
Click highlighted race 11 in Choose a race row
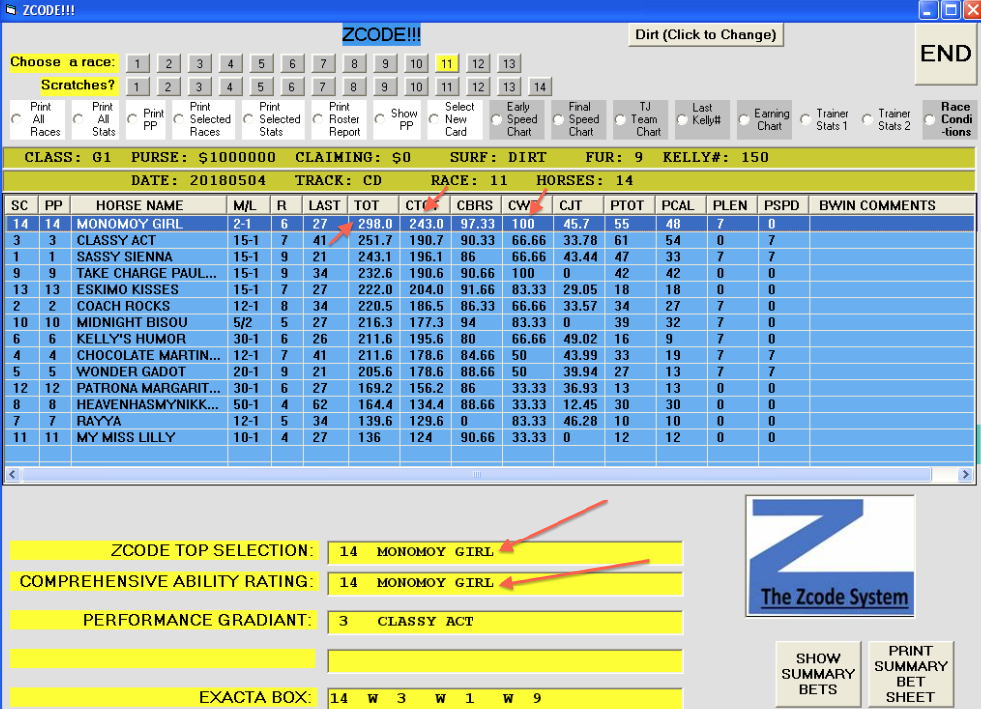click(447, 64)
